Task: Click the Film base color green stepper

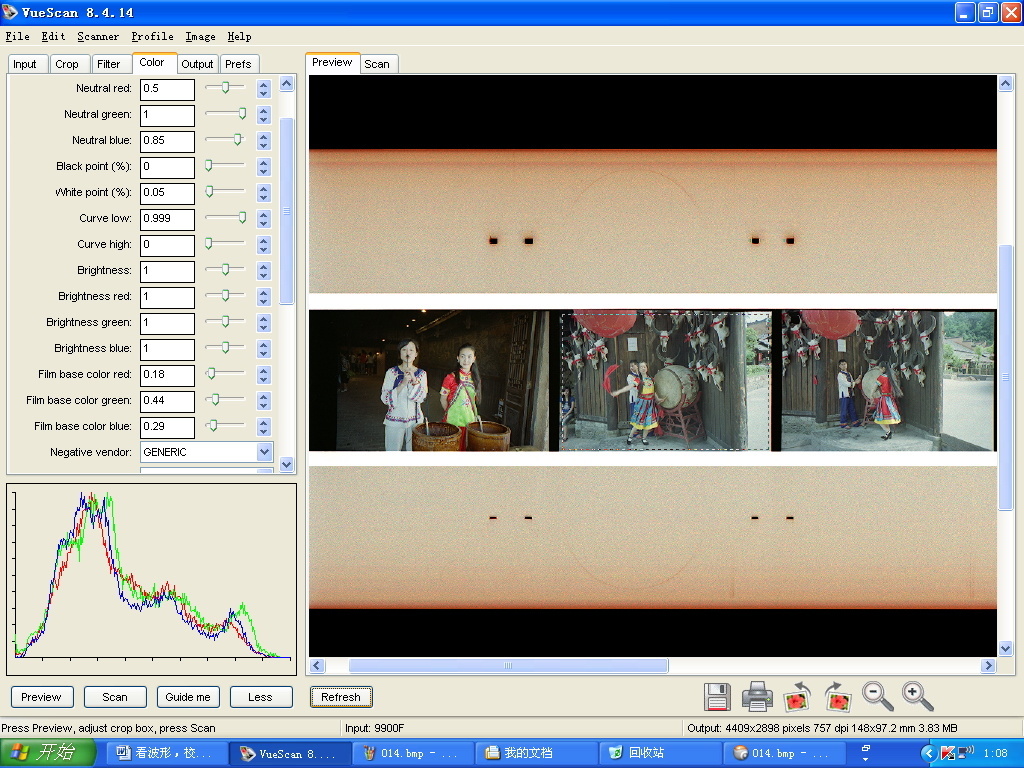Action: (264, 400)
